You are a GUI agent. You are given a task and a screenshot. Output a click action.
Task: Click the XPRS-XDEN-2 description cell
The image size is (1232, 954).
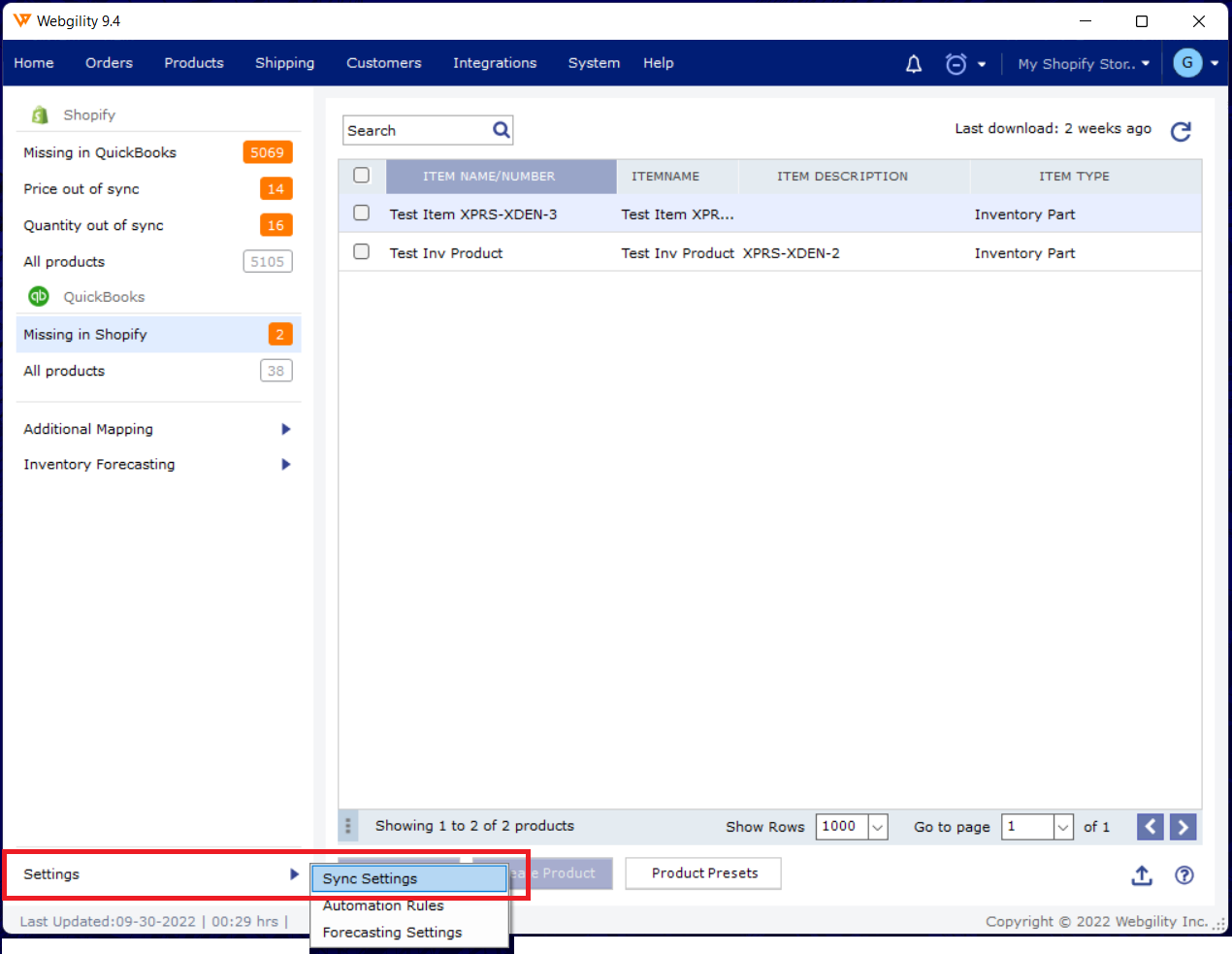[x=792, y=253]
